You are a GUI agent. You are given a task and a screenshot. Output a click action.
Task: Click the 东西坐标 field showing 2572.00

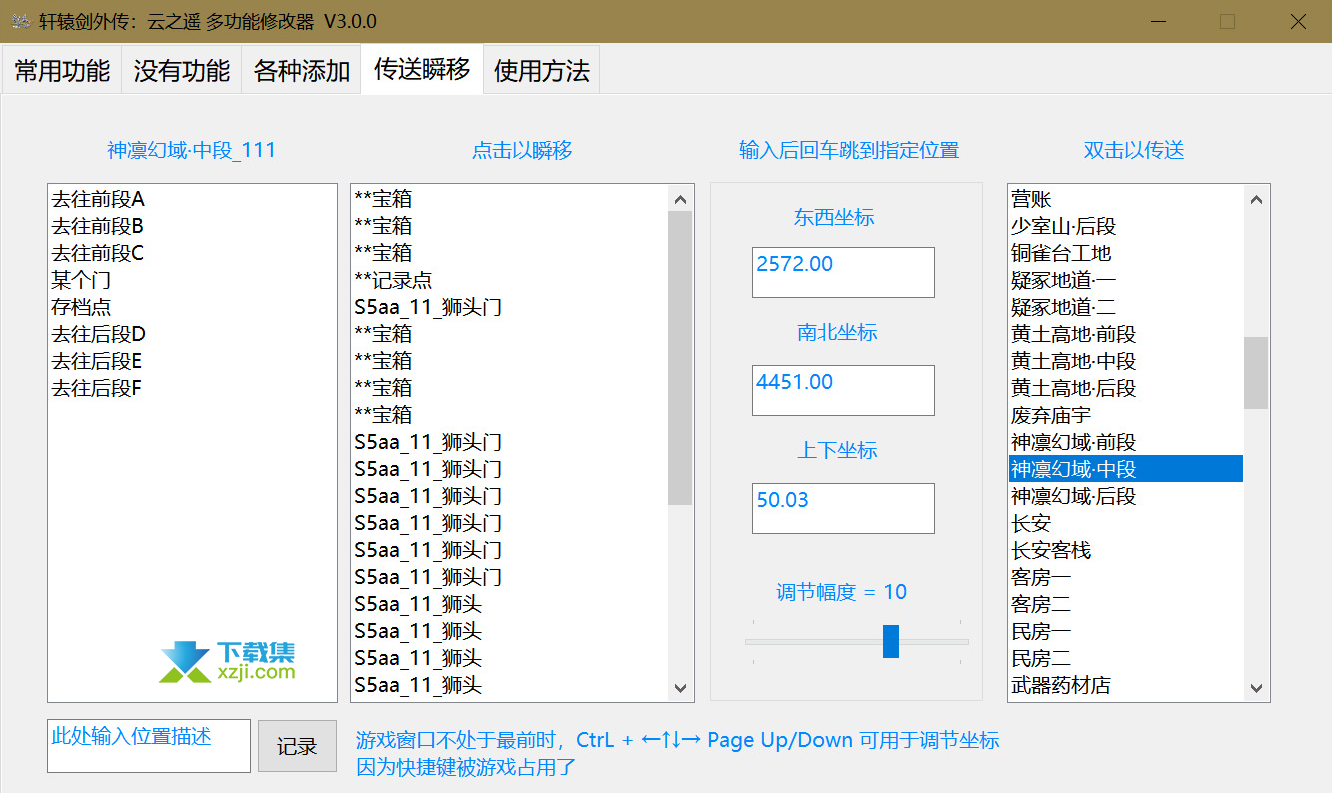pyautogui.click(x=843, y=272)
